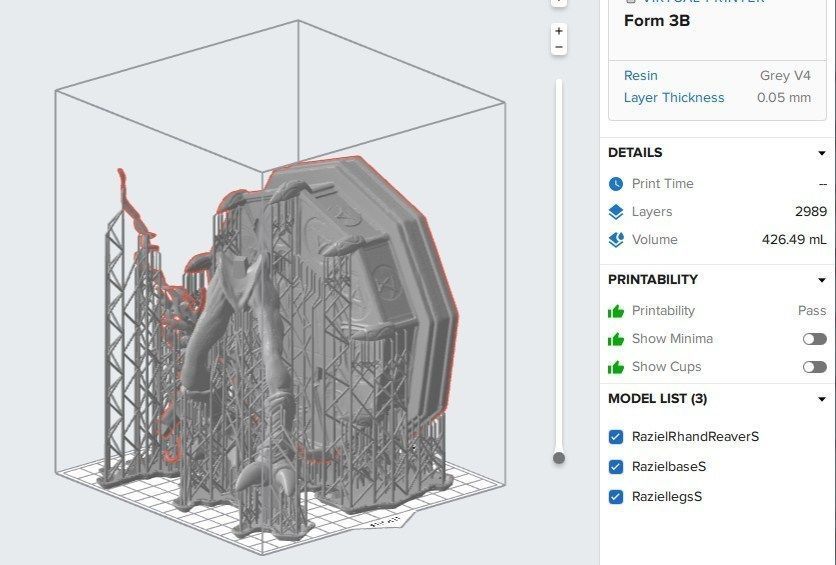Image resolution: width=836 pixels, height=565 pixels.
Task: Select RaziellegsS in the model list
Action: [x=666, y=497]
